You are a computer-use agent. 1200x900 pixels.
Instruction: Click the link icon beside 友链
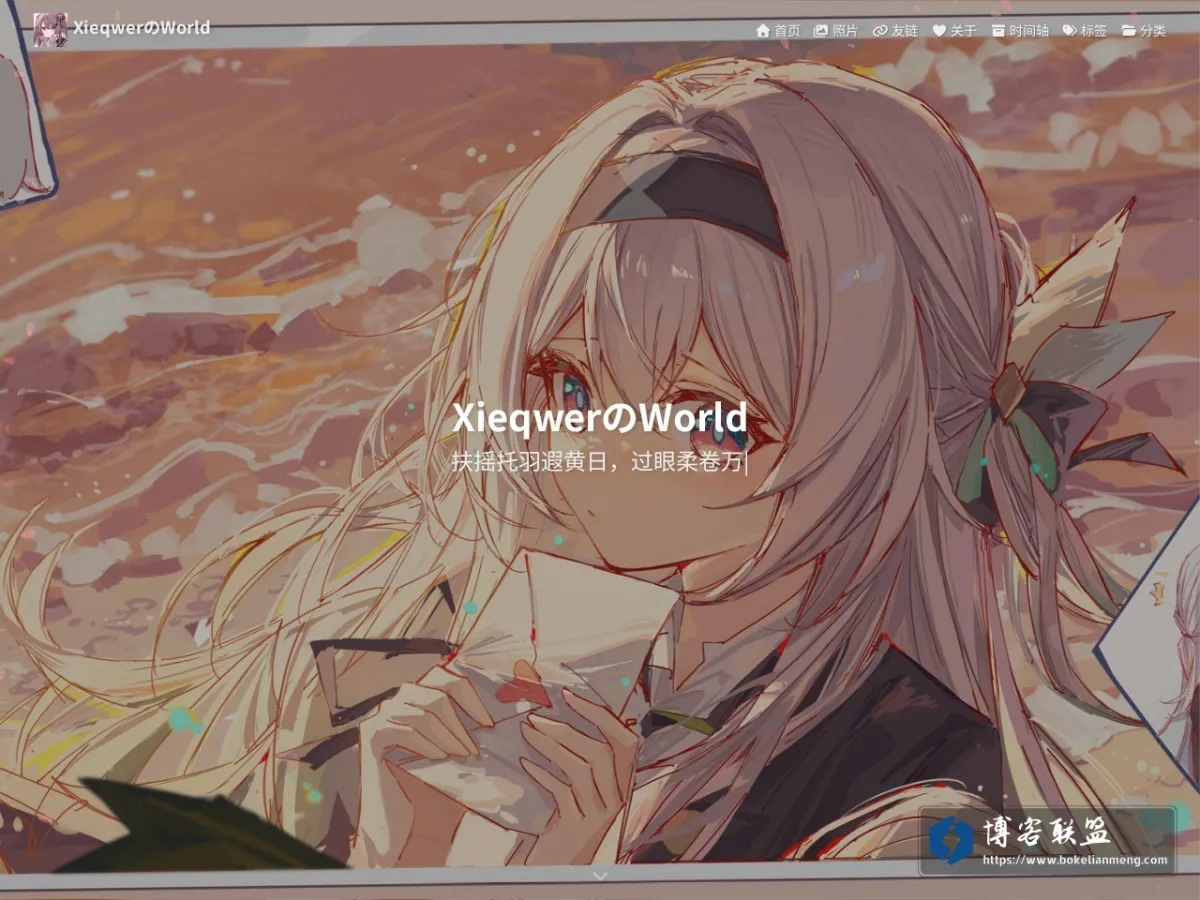tap(880, 31)
